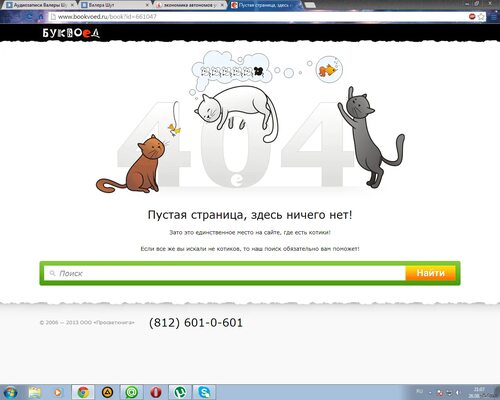500x400 pixels.
Task: Open the Windows Start menu orb
Action: pyautogui.click(x=10, y=392)
